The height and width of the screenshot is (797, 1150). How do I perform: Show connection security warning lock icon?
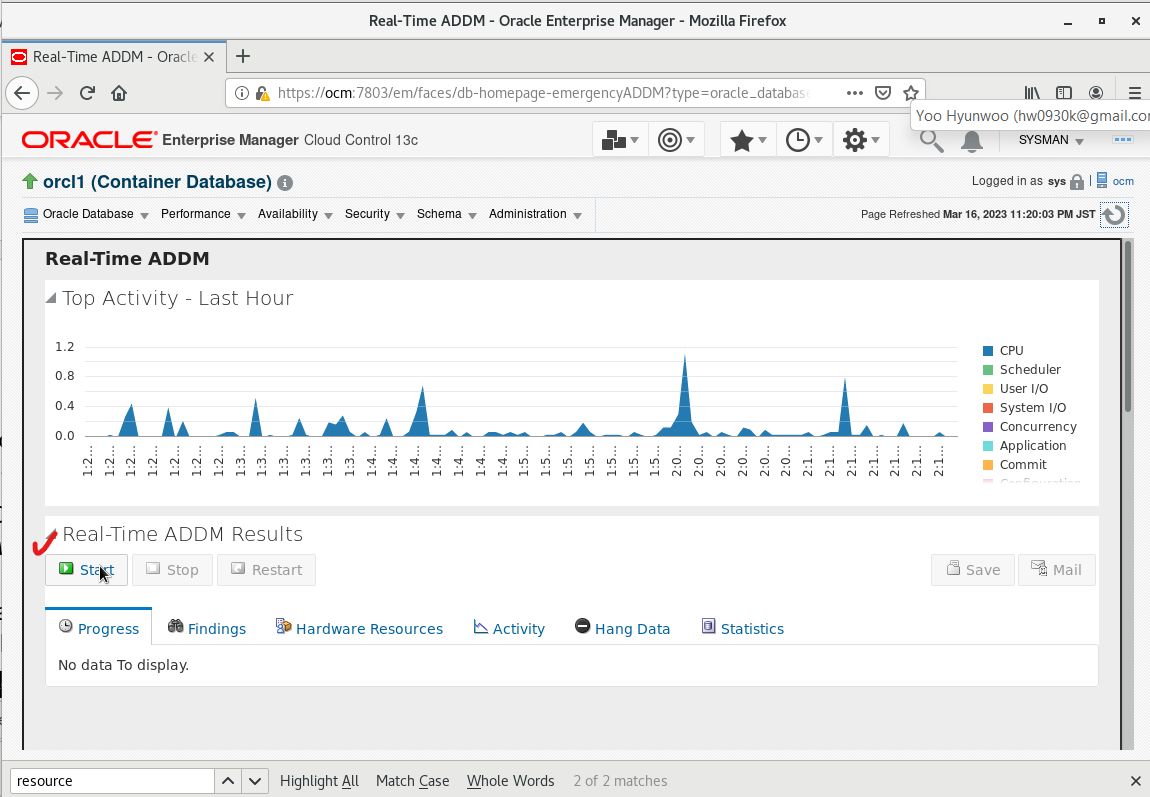click(263, 93)
